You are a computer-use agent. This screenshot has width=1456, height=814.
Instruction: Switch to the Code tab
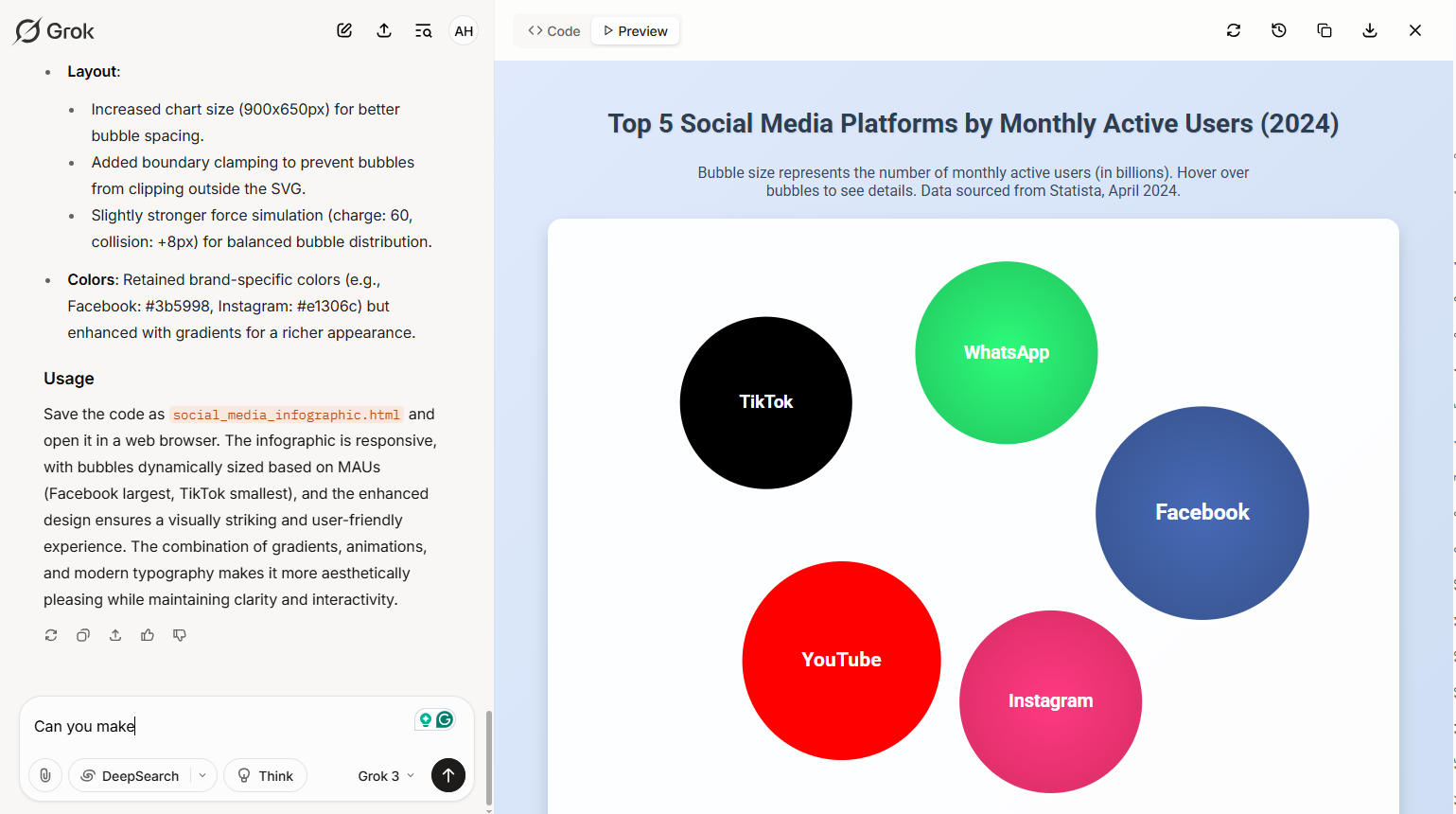[554, 31]
